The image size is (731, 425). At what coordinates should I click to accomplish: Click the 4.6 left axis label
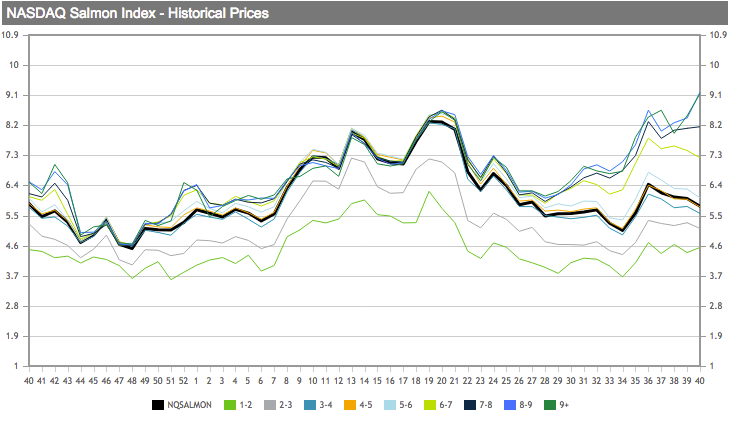[12, 246]
